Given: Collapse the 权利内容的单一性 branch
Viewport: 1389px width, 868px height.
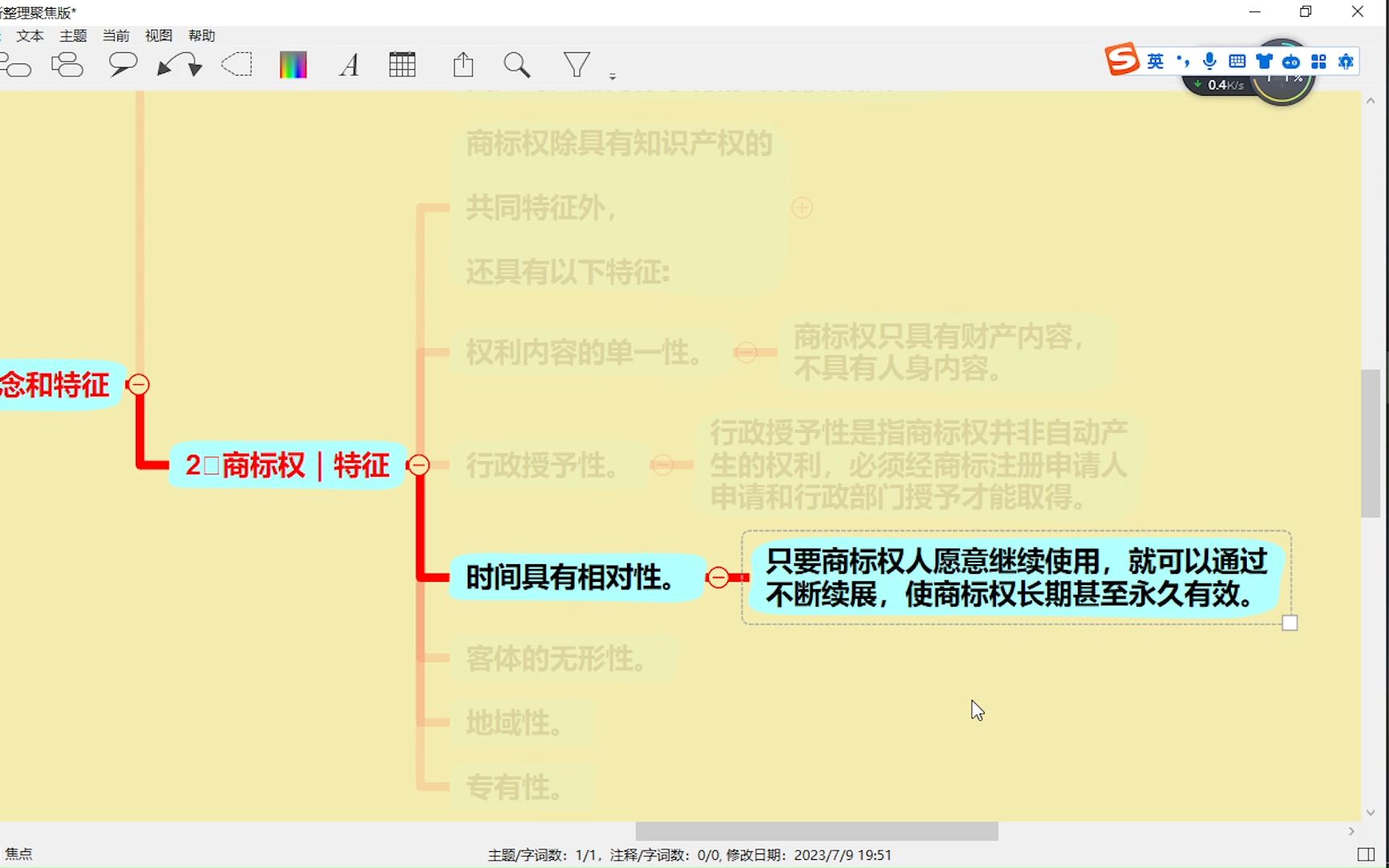Looking at the screenshot, I should click(747, 352).
